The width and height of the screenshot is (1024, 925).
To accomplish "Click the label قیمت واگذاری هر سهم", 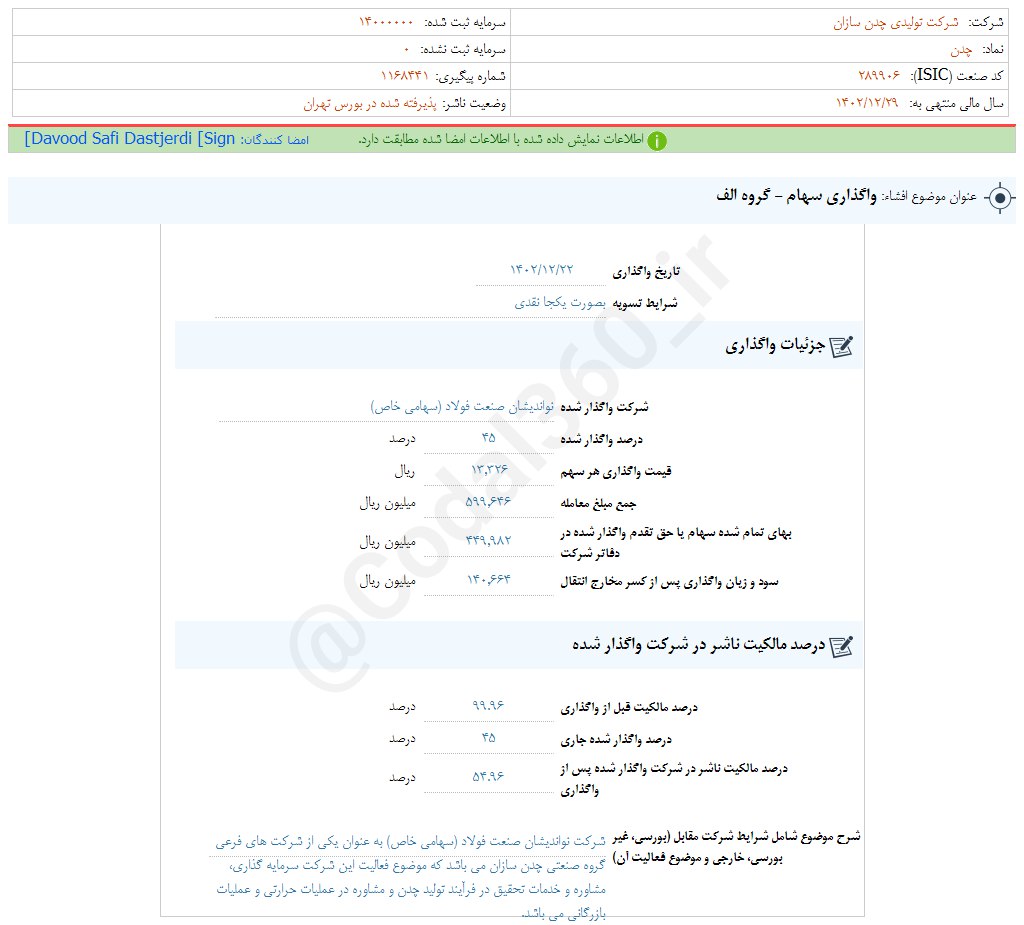I will [x=616, y=471].
